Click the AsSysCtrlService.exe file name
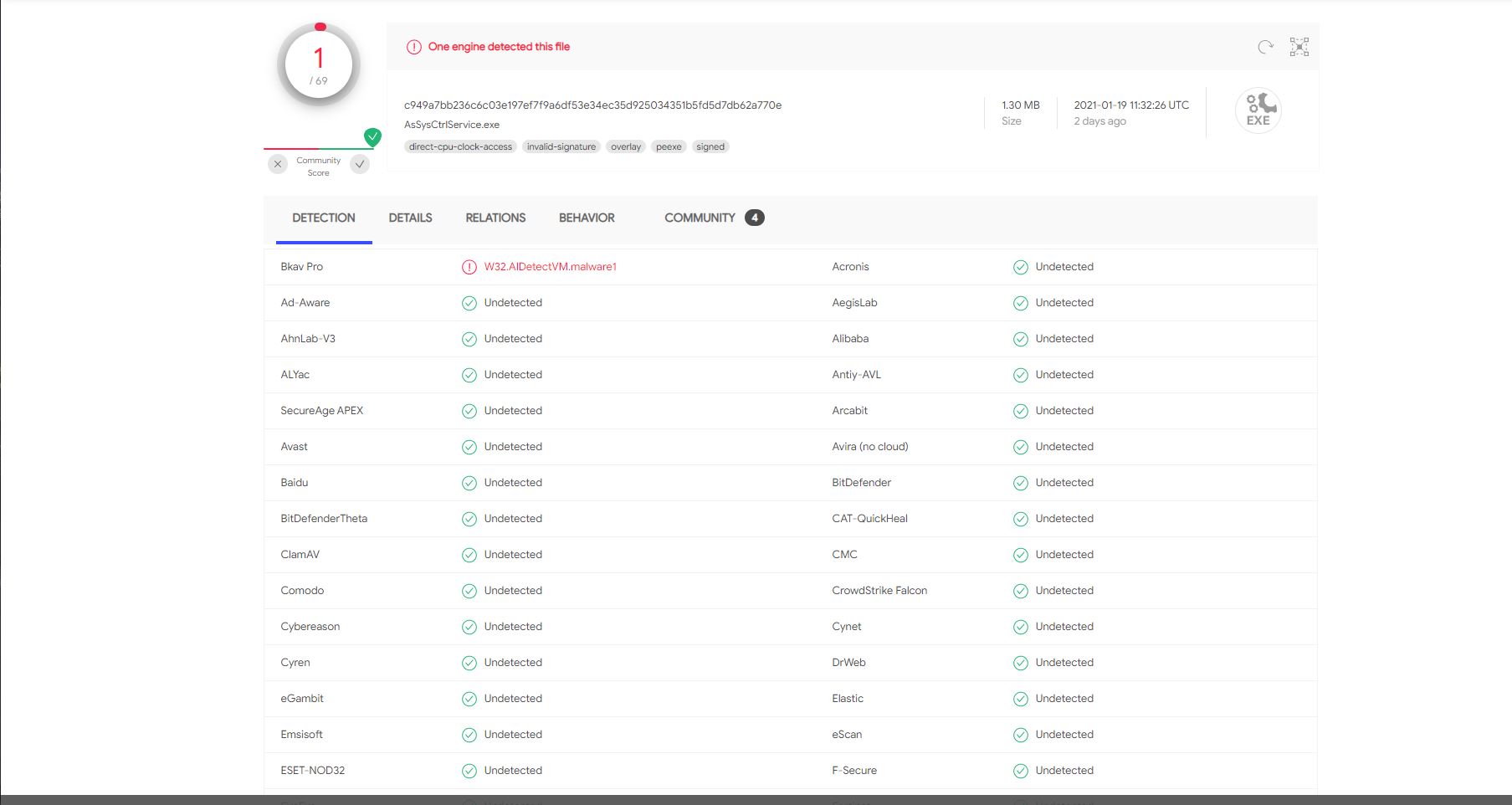Screen dimensions: 1512x805 click(x=452, y=125)
